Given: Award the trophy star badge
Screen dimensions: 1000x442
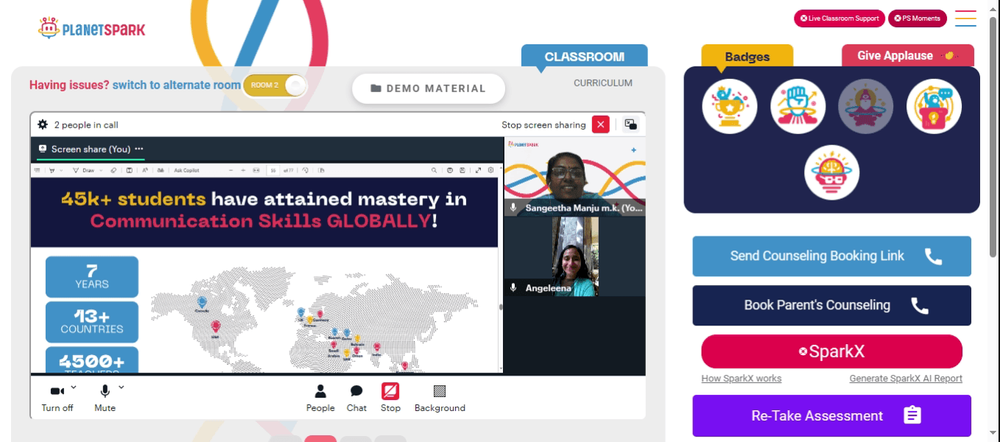Looking at the screenshot, I should 730,107.
